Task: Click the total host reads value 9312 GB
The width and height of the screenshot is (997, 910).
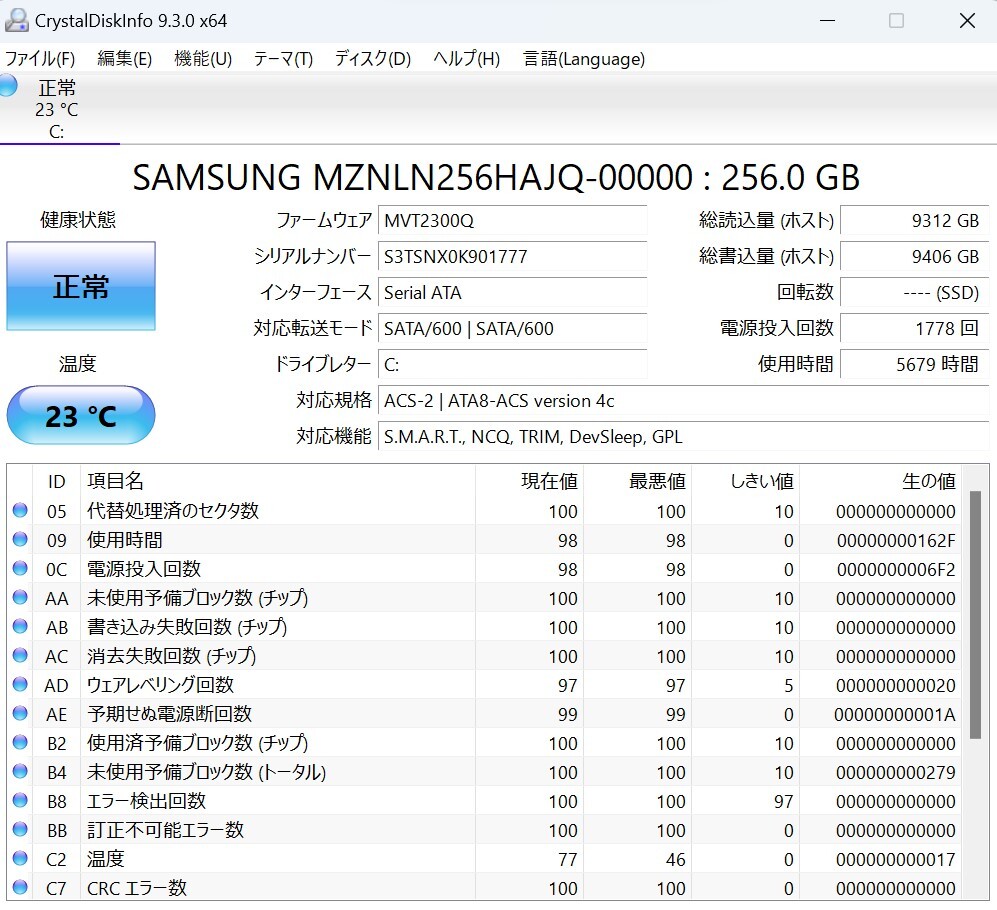Action: pos(914,221)
